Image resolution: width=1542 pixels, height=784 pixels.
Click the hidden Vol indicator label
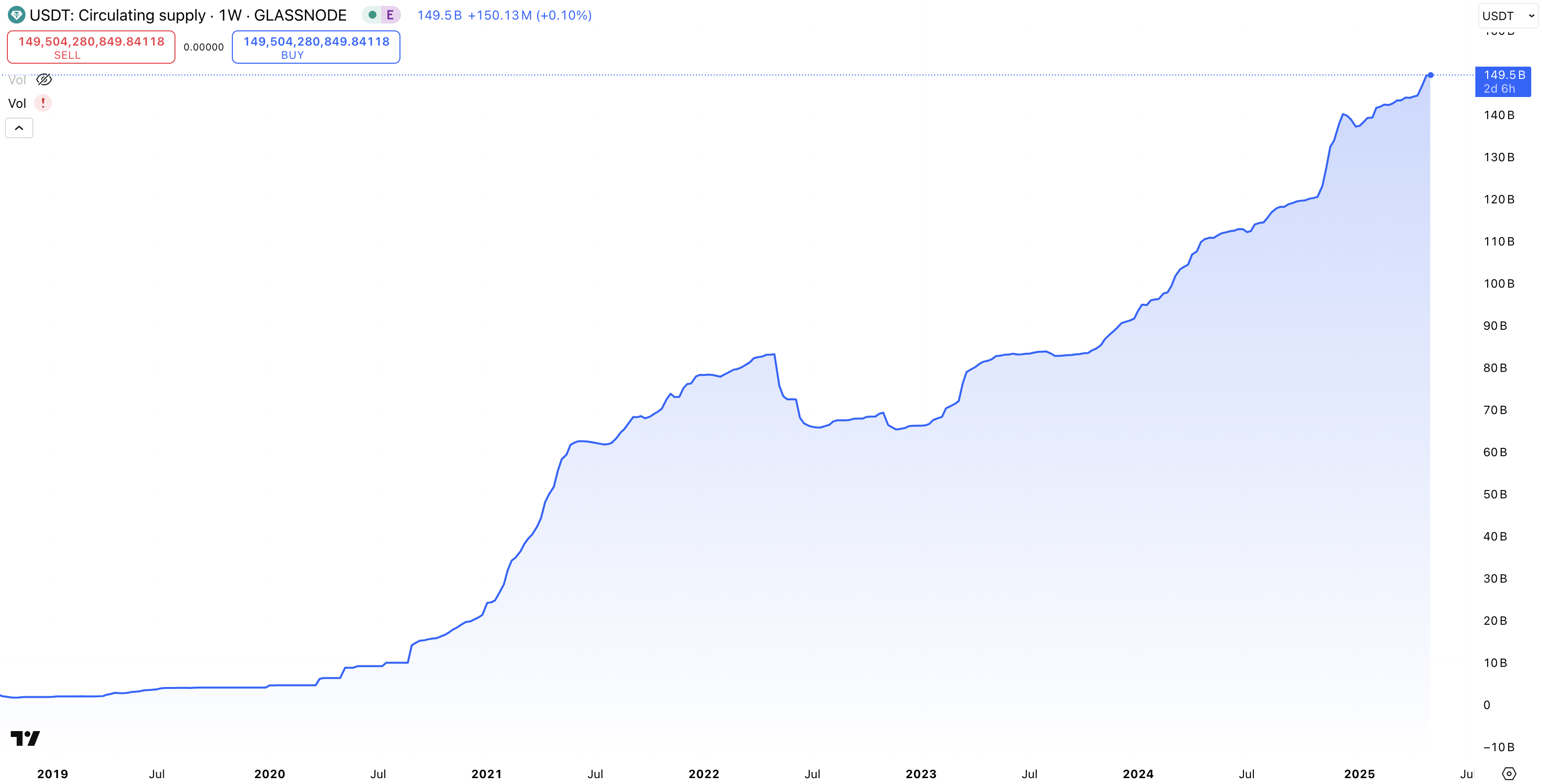tap(17, 79)
